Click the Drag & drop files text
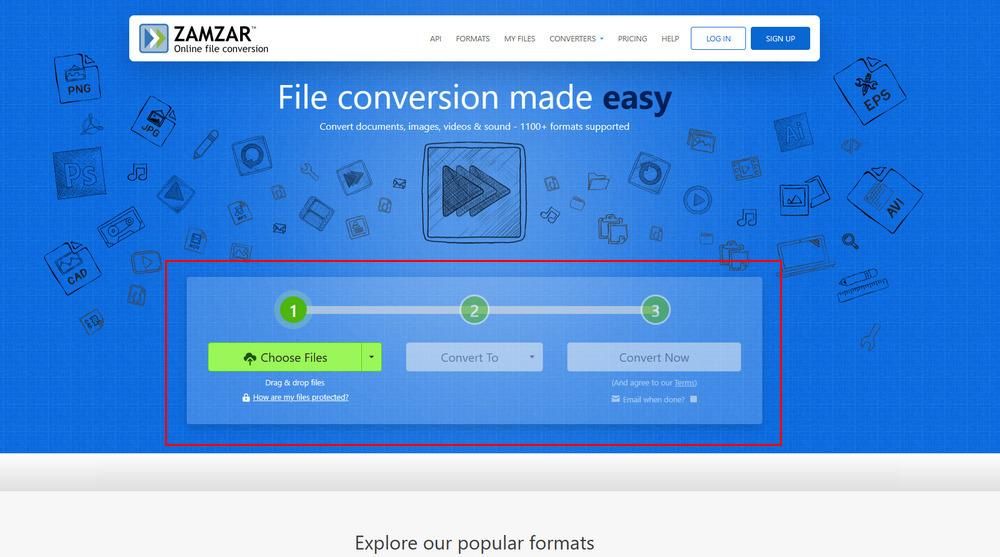This screenshot has height=557, width=1000. click(295, 383)
